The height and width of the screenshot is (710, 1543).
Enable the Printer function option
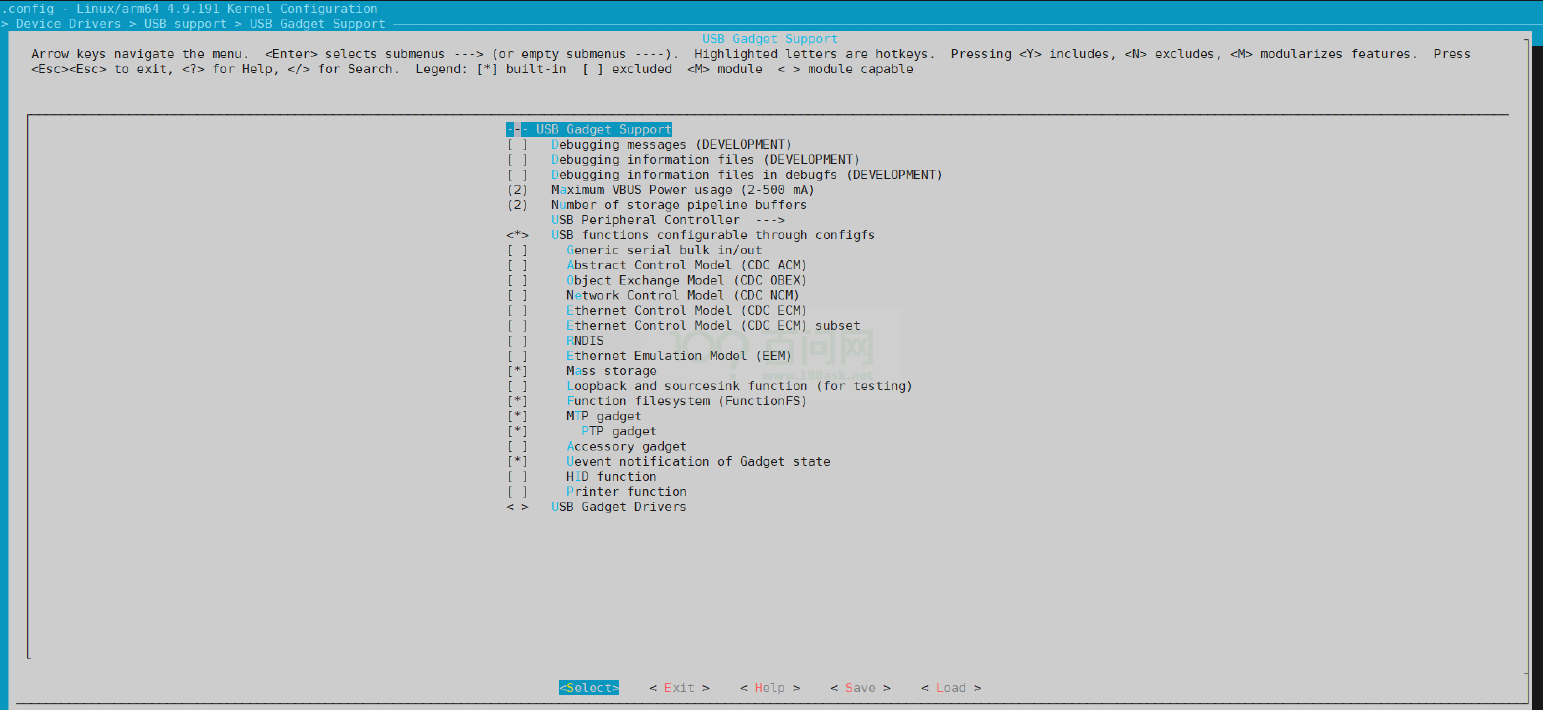pyautogui.click(x=596, y=492)
